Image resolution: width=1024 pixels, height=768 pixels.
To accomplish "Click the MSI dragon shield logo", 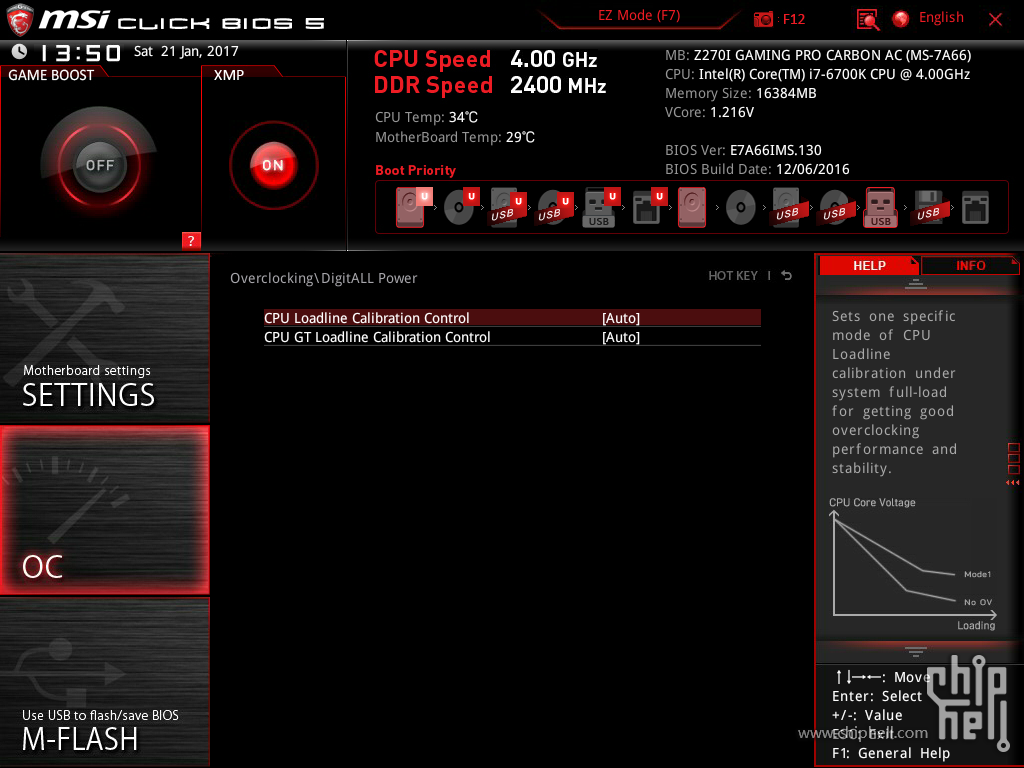I will [x=20, y=20].
